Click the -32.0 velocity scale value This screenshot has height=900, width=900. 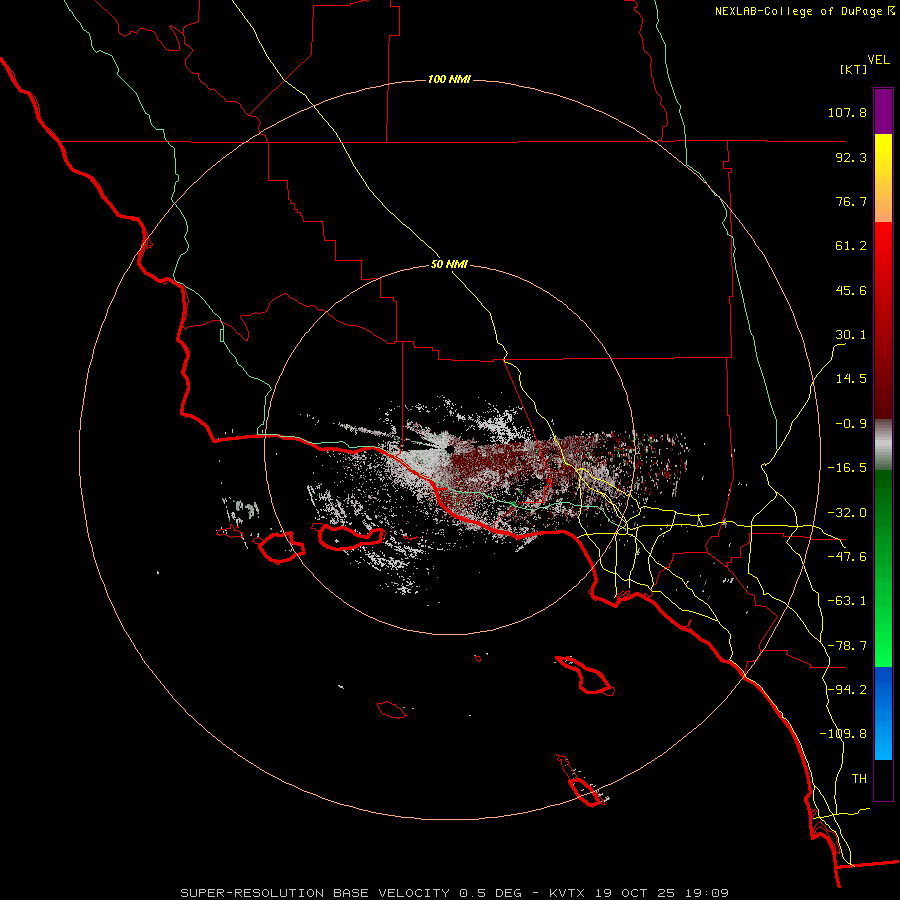click(847, 513)
